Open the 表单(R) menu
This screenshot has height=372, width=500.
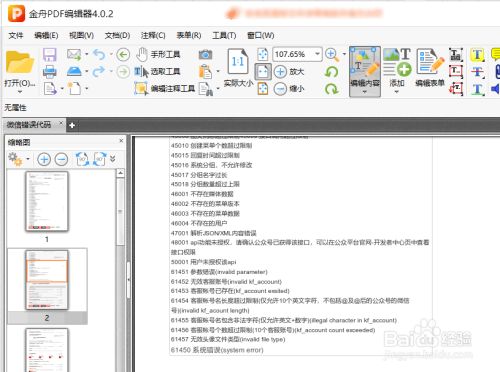pos(189,35)
